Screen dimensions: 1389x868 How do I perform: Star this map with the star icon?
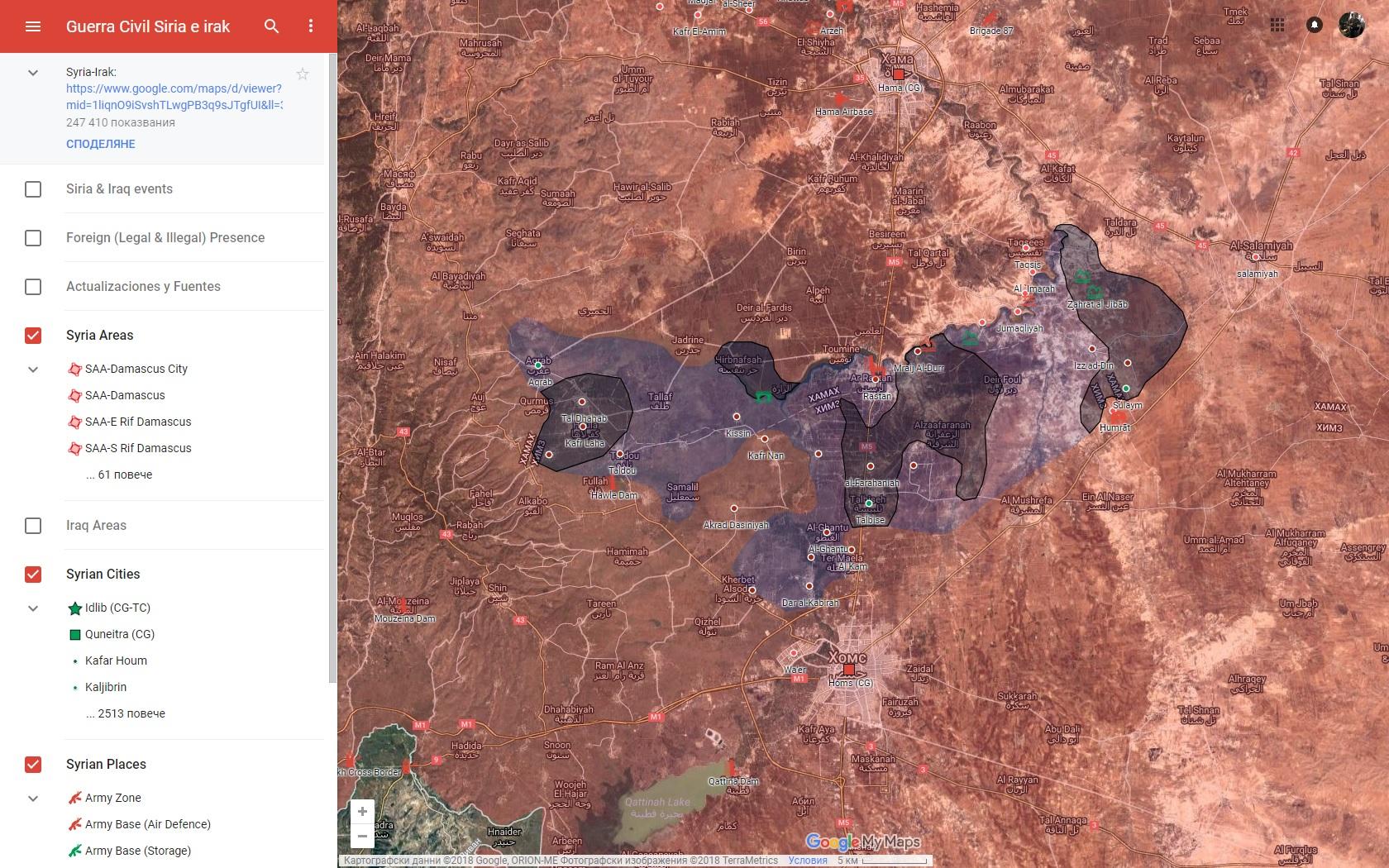tap(303, 74)
